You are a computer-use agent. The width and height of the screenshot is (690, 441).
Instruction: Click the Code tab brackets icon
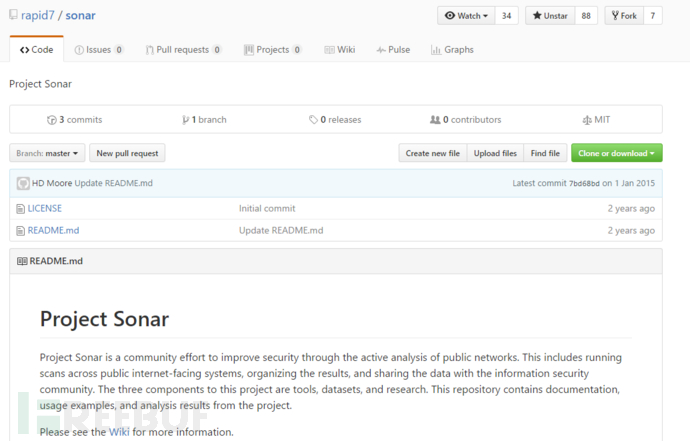[x=25, y=50]
